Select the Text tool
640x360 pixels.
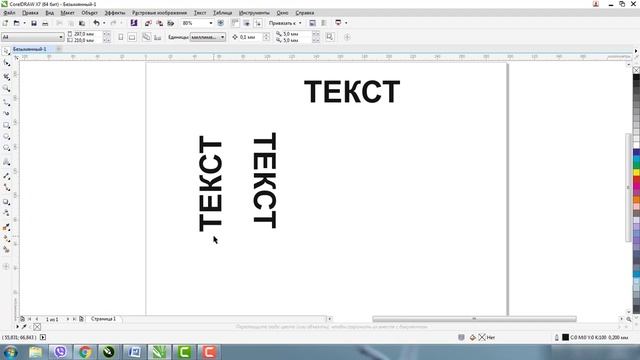tap(6, 162)
